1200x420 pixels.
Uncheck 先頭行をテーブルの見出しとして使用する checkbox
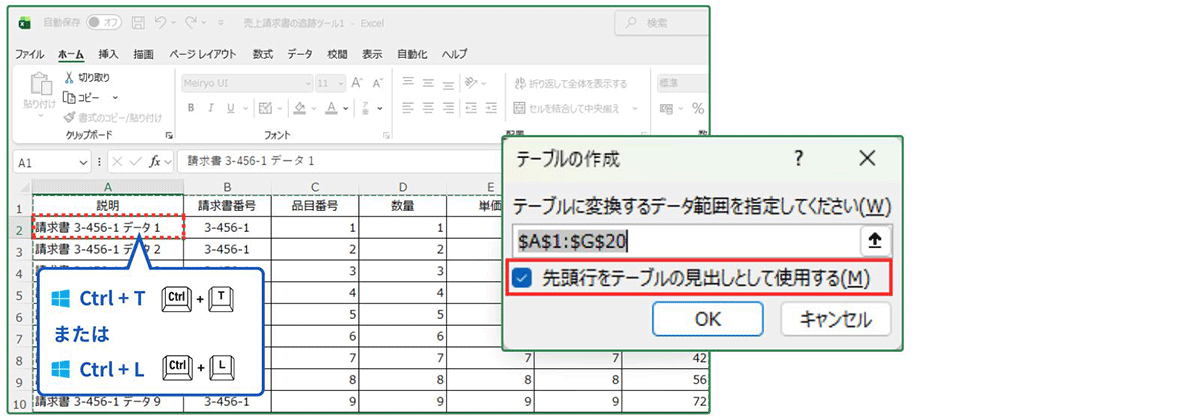tap(521, 278)
